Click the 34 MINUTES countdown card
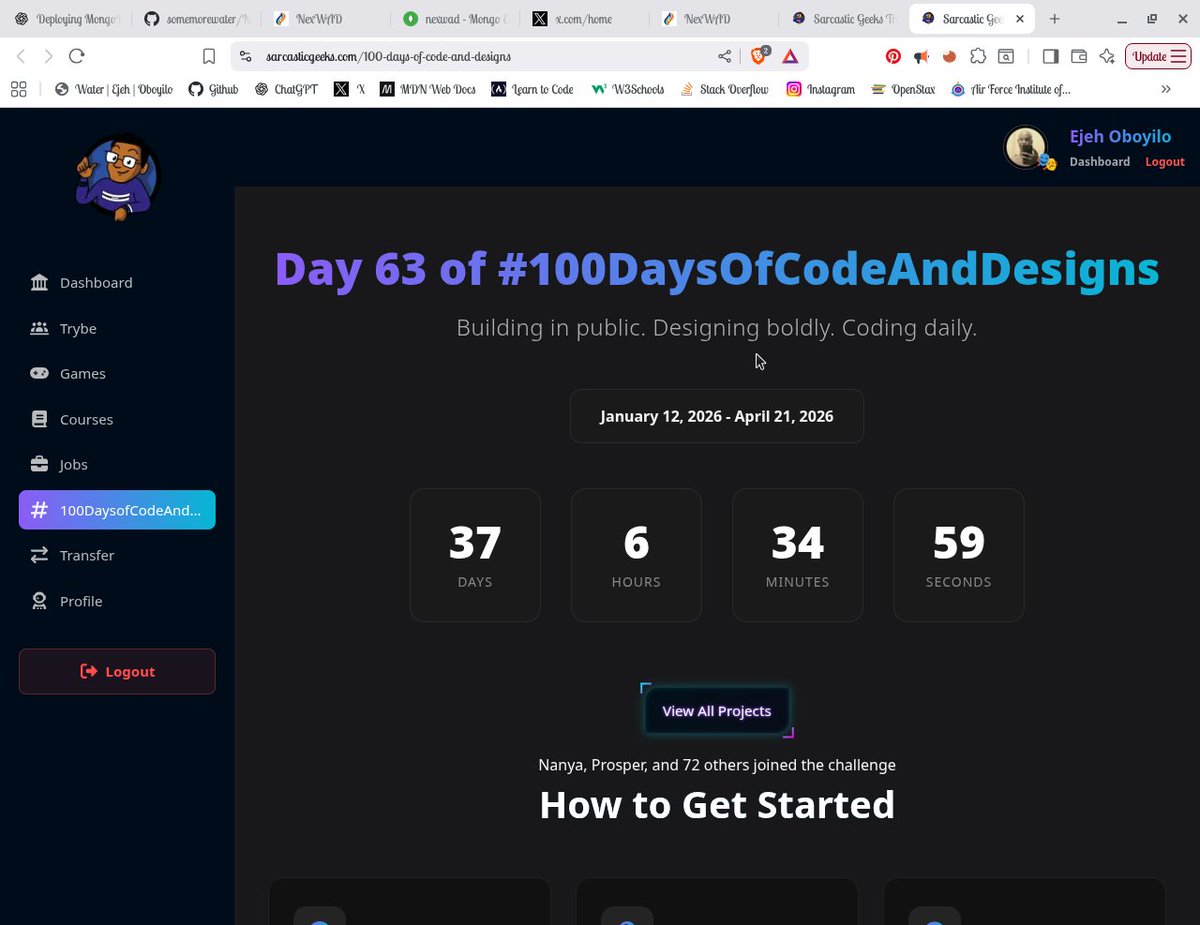 coord(798,555)
